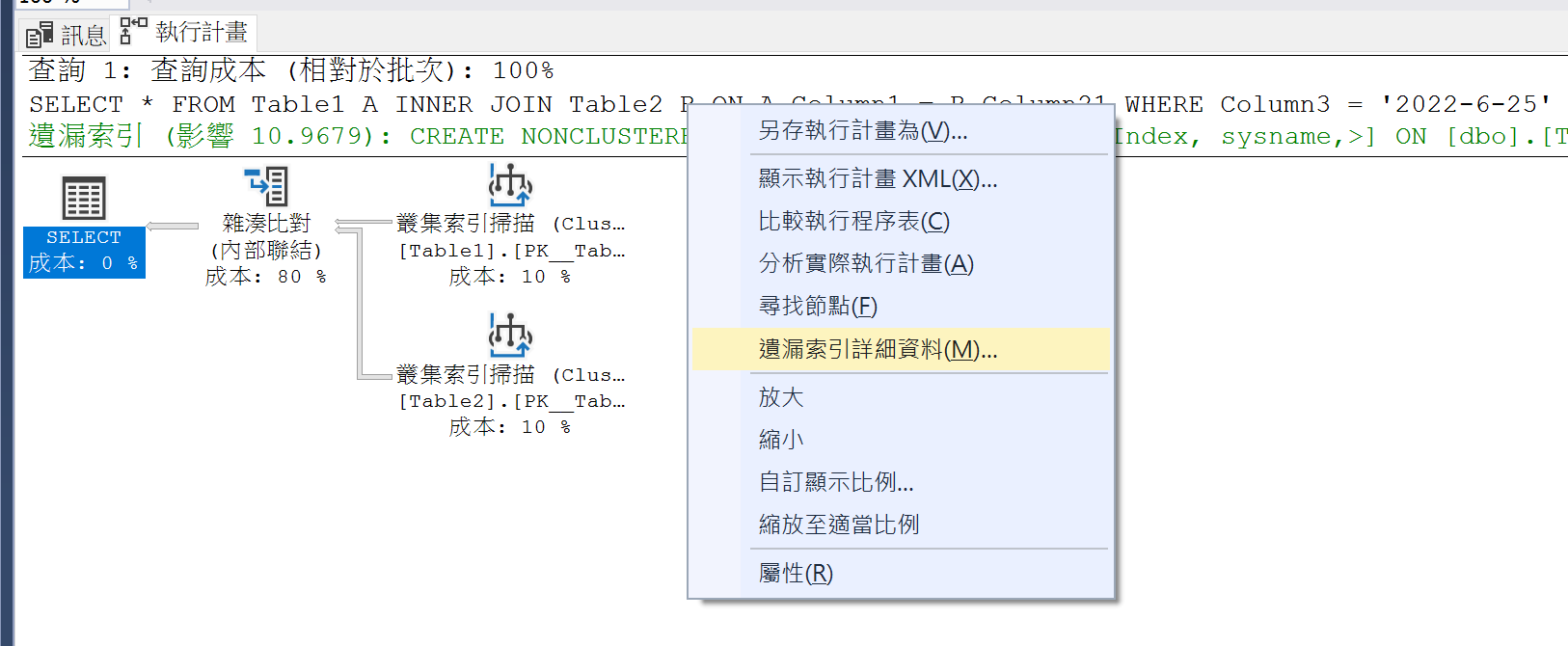Select the 雜湊比對 hash match icon
The height and width of the screenshot is (646, 1568).
coord(266,186)
